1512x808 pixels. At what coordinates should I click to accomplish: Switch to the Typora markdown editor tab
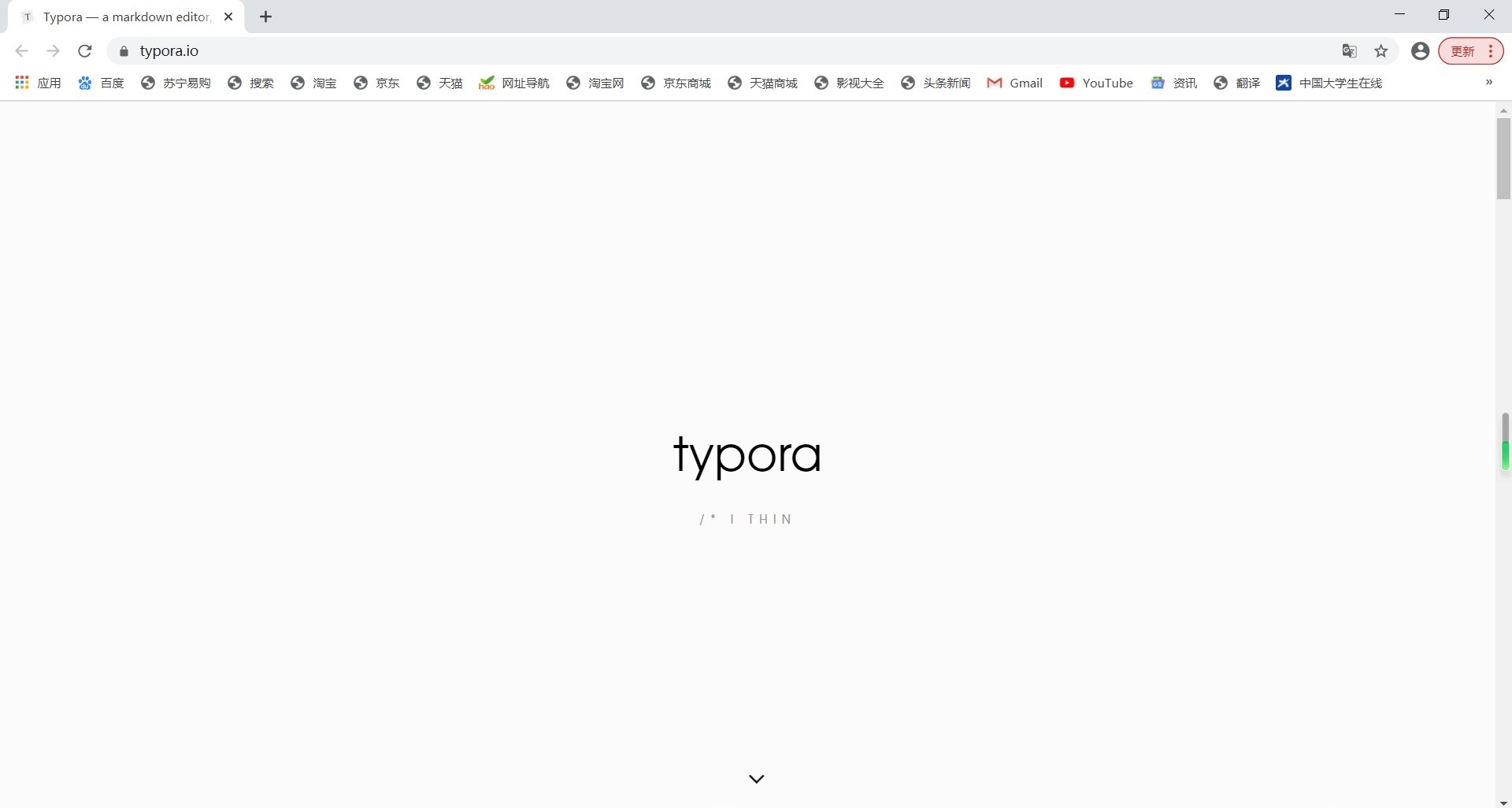coord(122,16)
